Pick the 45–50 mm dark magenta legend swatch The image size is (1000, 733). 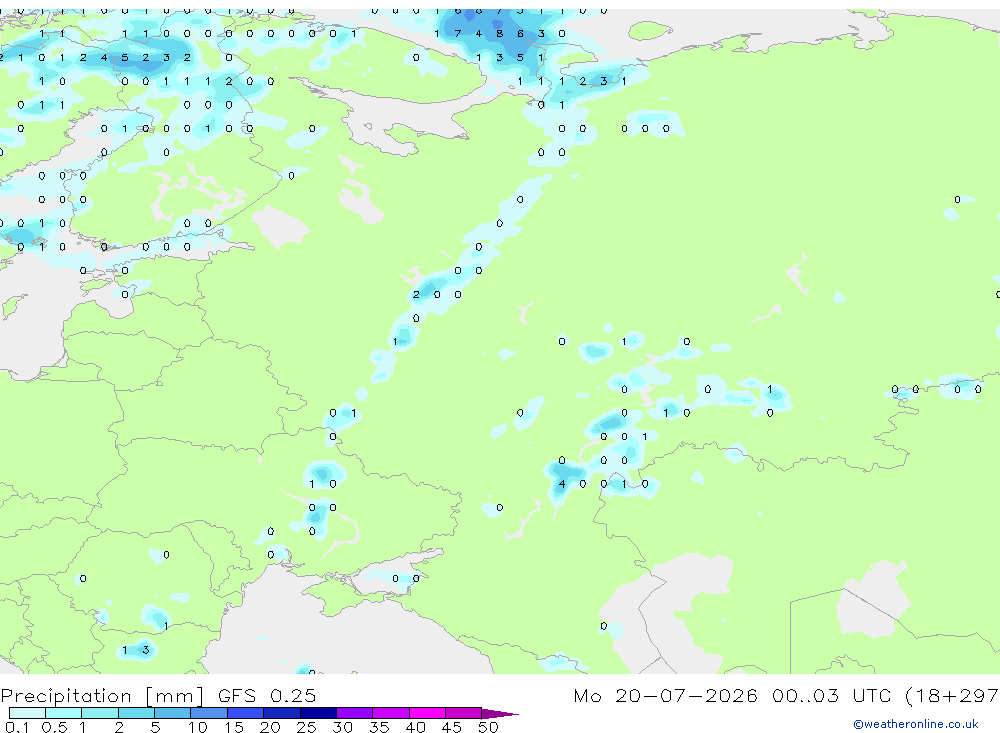click(x=464, y=713)
